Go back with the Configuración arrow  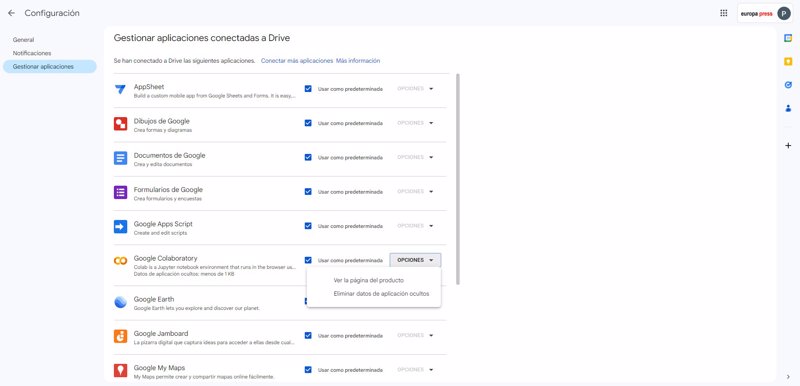(x=11, y=13)
